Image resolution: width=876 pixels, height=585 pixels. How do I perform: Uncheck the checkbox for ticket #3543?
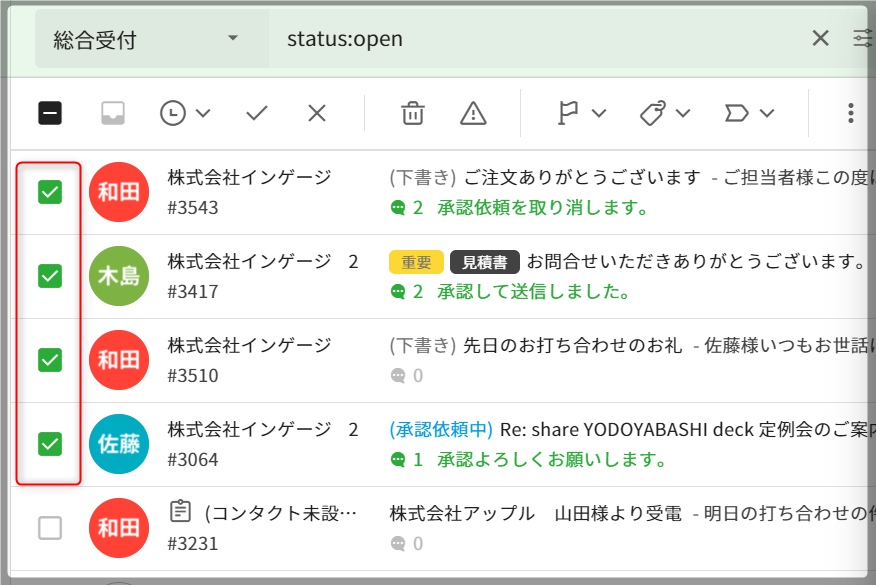50,192
